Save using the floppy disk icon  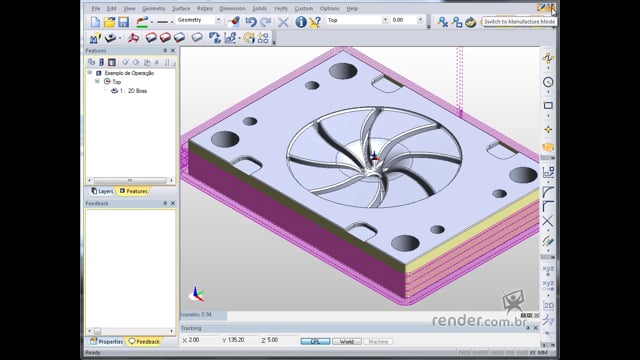pyautogui.click(x=123, y=22)
